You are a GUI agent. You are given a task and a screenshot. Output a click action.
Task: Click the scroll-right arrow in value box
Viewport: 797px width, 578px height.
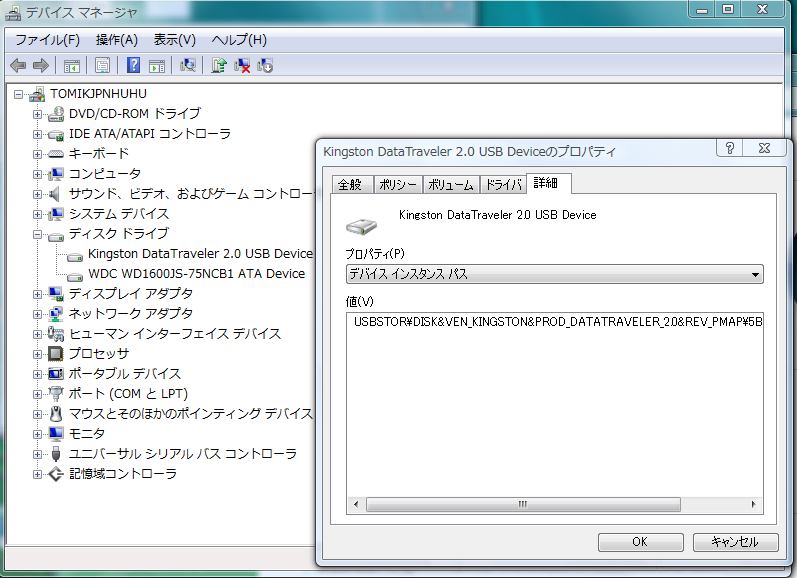click(753, 504)
